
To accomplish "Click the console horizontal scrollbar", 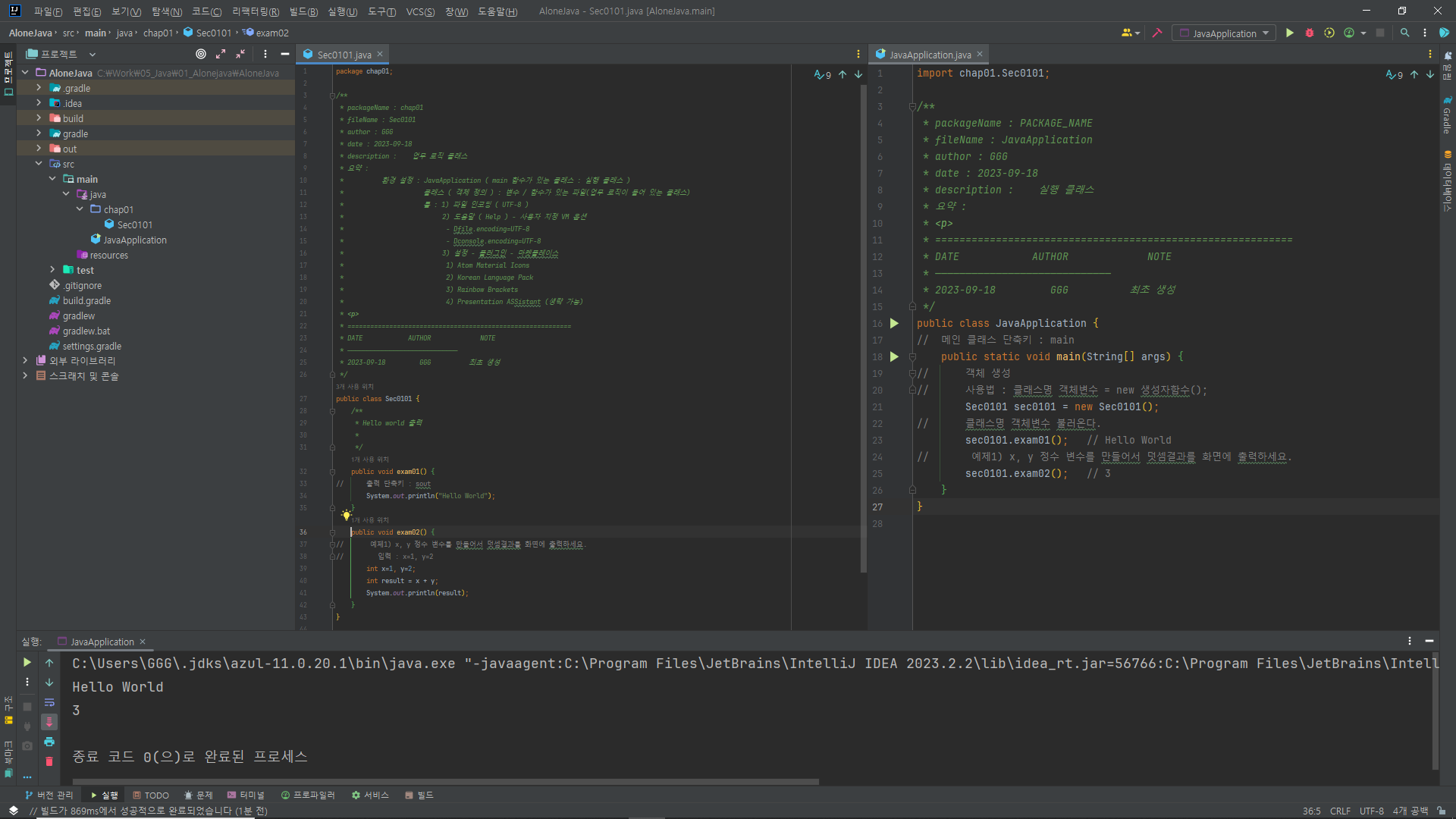I will (x=446, y=781).
